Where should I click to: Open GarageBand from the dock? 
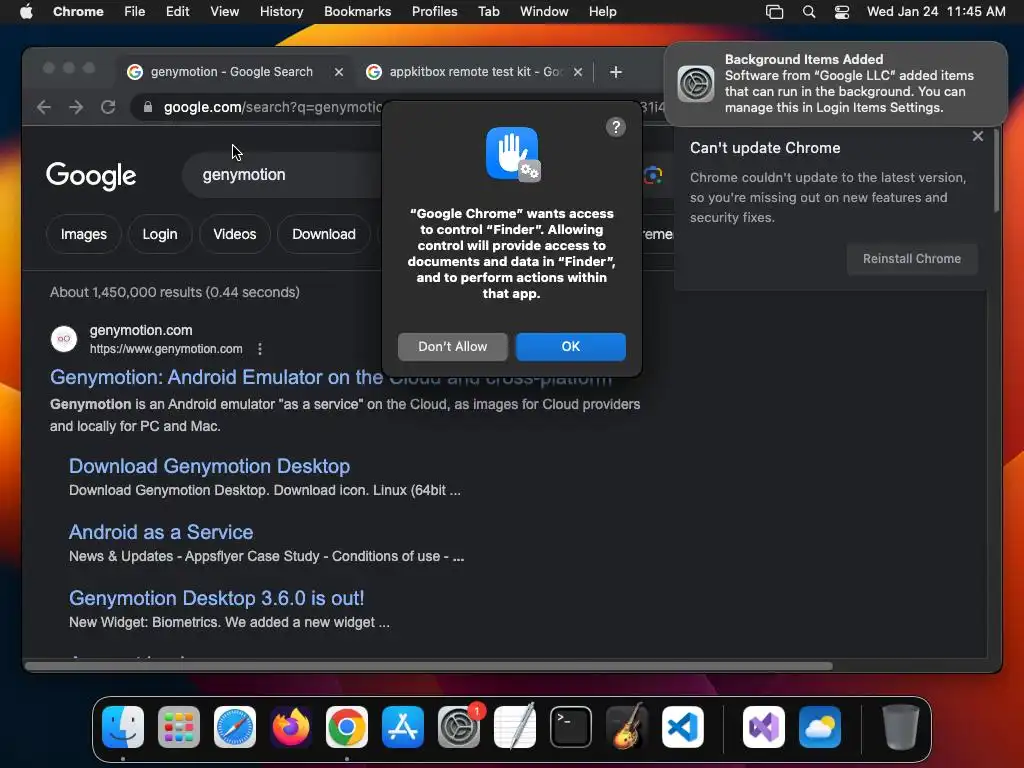[x=627, y=727]
